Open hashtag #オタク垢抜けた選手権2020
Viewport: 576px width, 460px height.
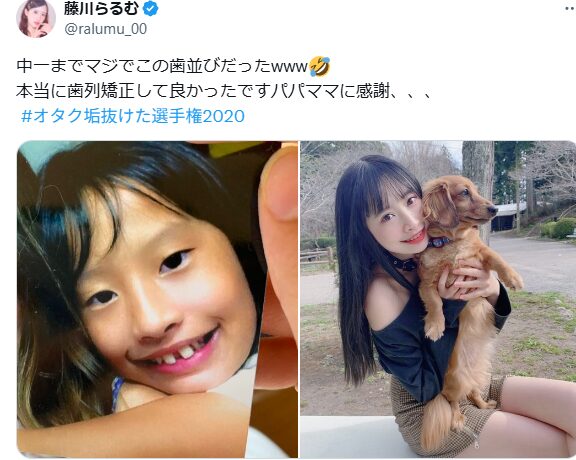pos(133,116)
